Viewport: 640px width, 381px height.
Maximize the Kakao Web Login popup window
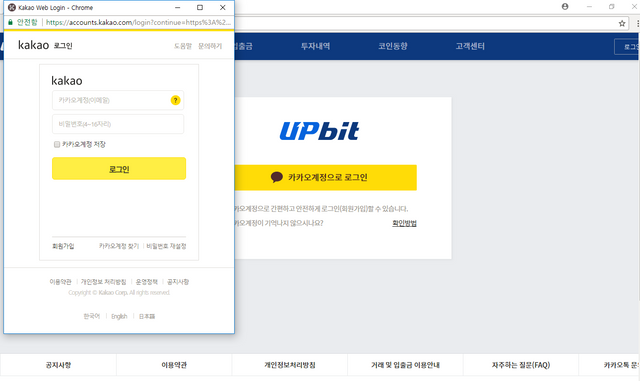pos(200,7)
